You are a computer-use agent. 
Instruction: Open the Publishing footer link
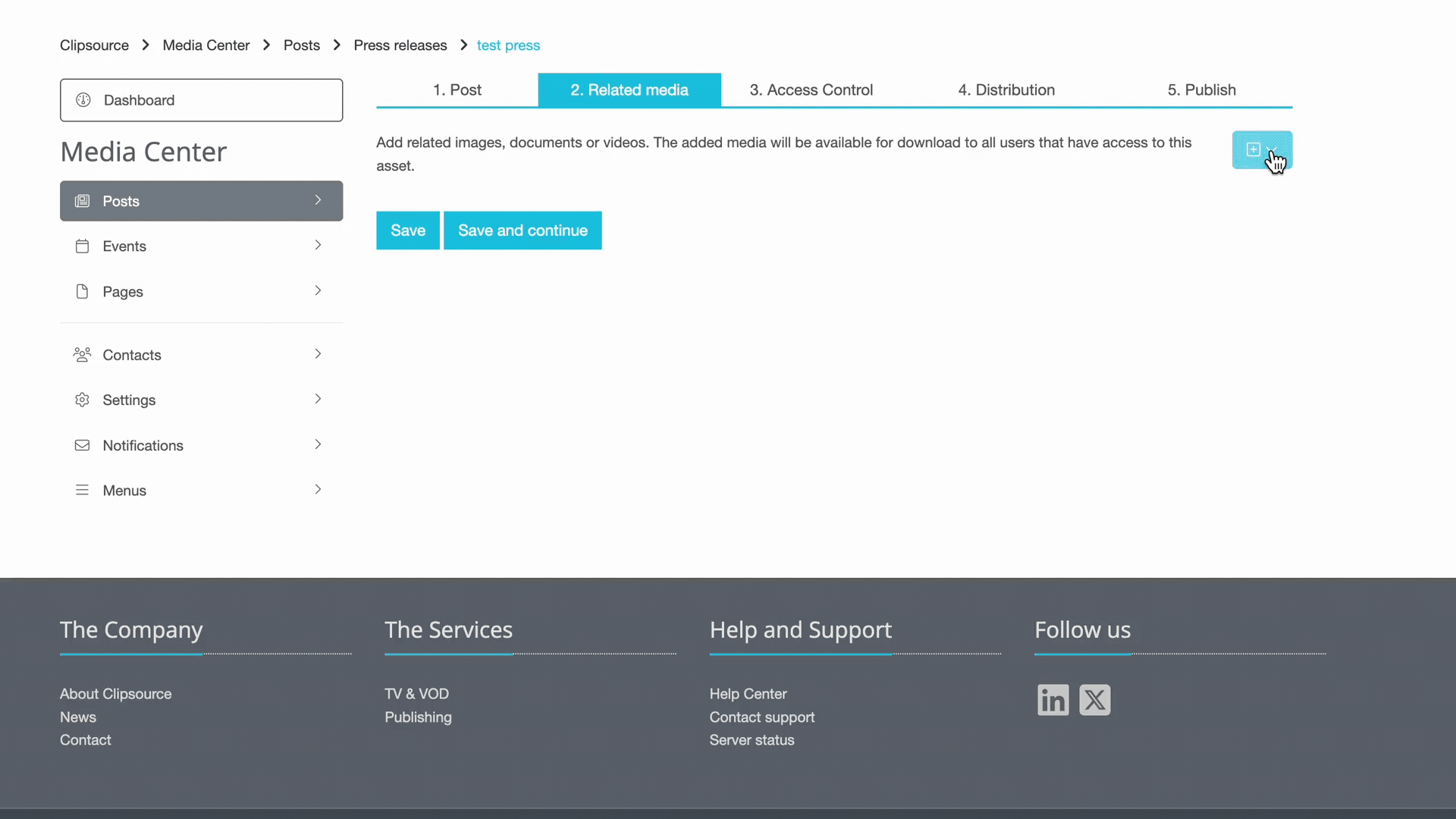[x=418, y=717]
